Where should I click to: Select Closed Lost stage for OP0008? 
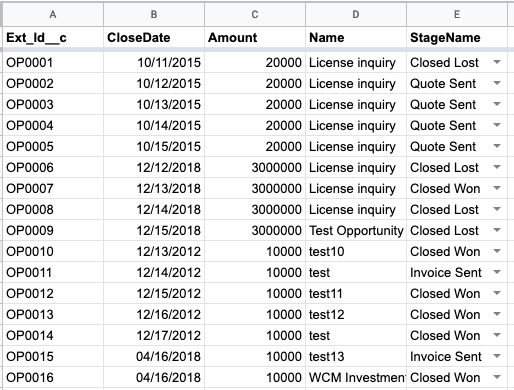click(457, 209)
